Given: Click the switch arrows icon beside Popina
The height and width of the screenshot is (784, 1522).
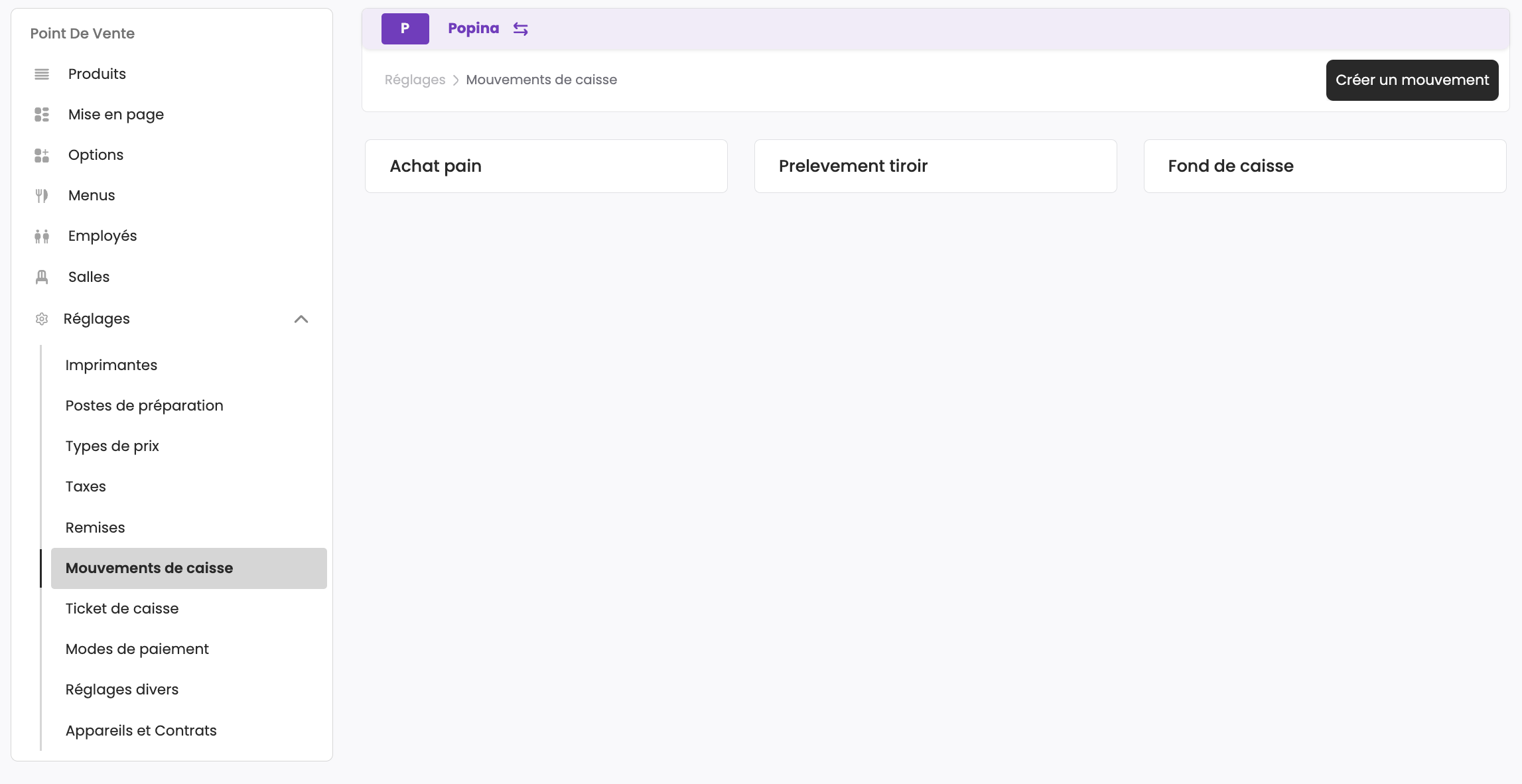Looking at the screenshot, I should (x=521, y=29).
